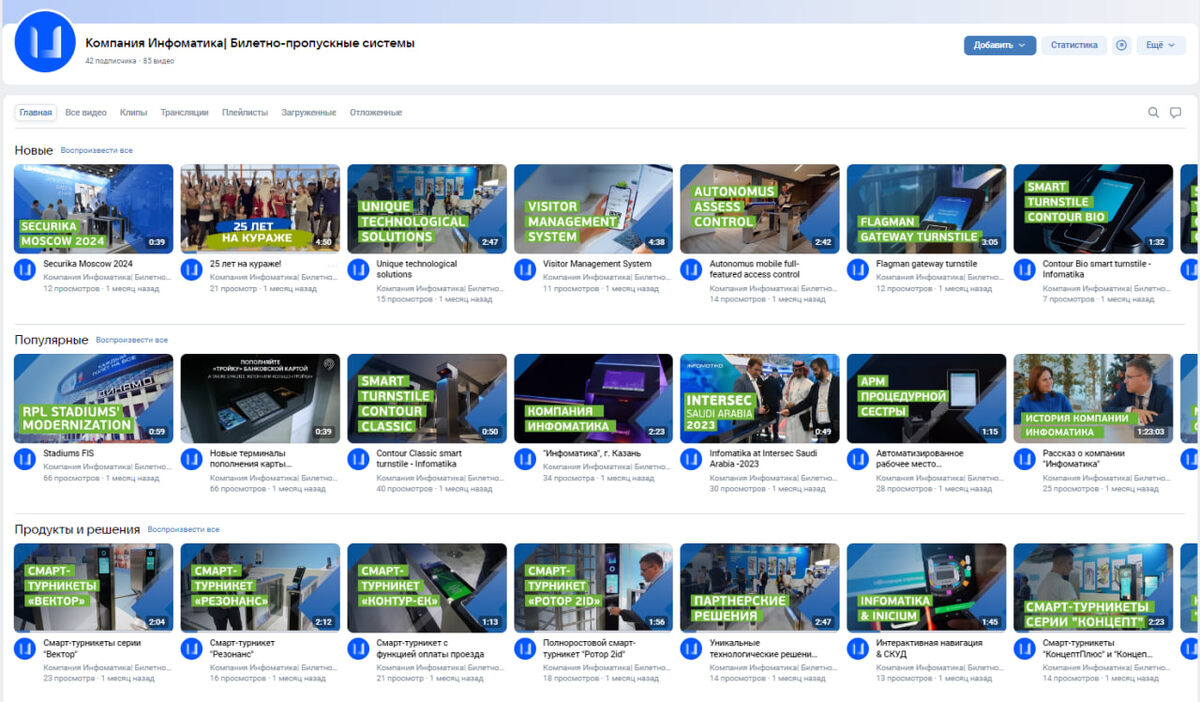Viewport: 1200px width, 702px height.
Task: Open the Трансляции tab
Action: [184, 113]
